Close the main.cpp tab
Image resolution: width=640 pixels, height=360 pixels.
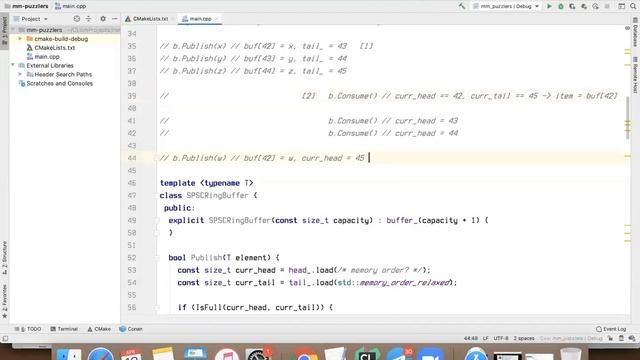(x=217, y=19)
